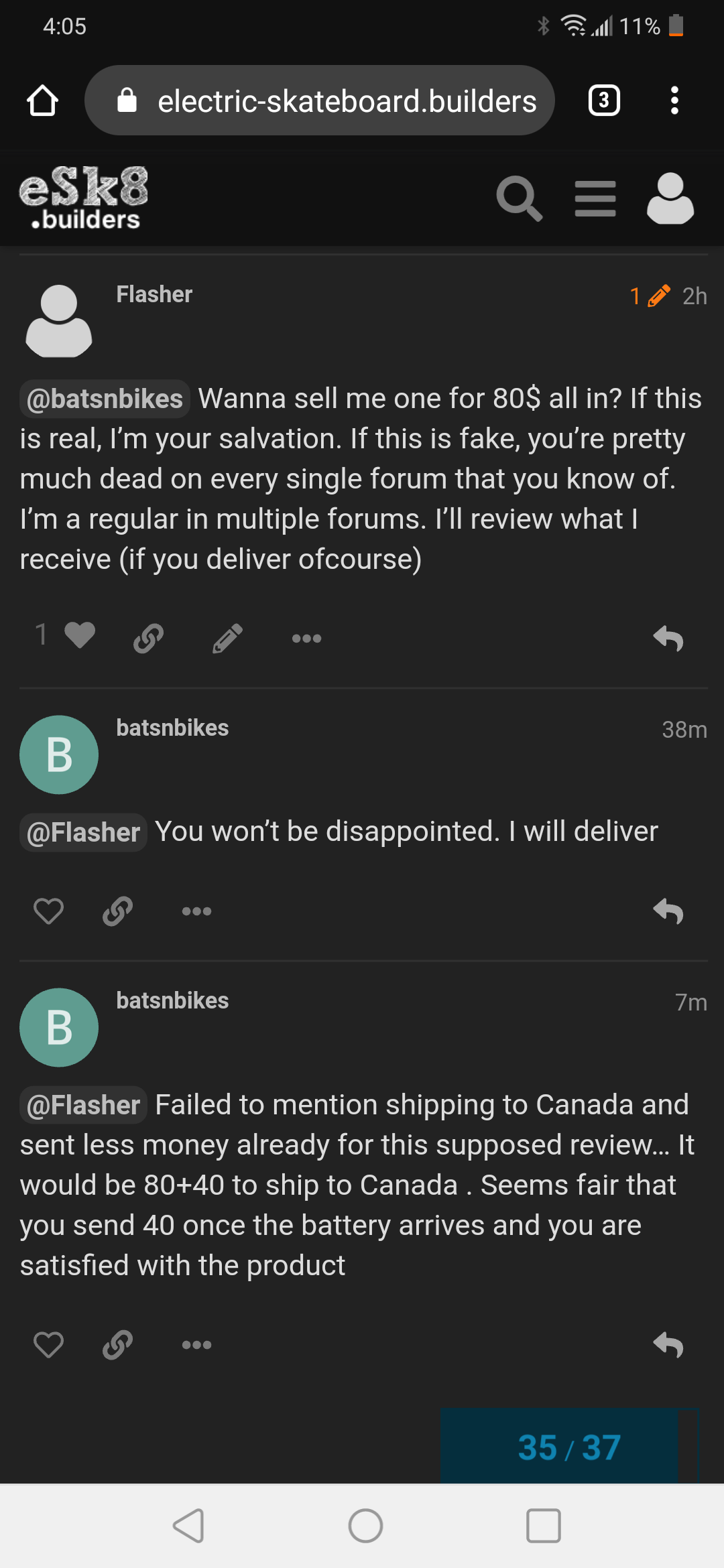Tap the browser home icon

[x=42, y=101]
